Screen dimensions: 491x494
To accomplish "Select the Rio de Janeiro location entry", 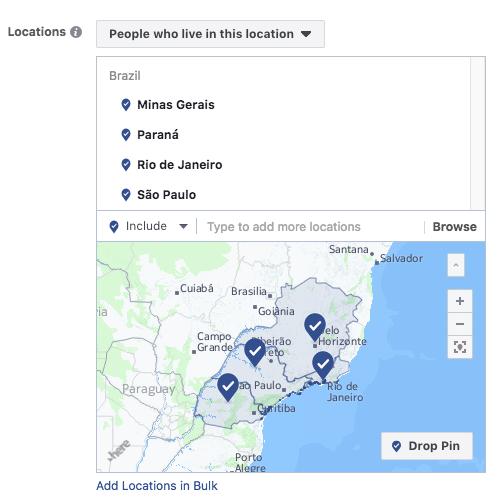I will click(180, 165).
